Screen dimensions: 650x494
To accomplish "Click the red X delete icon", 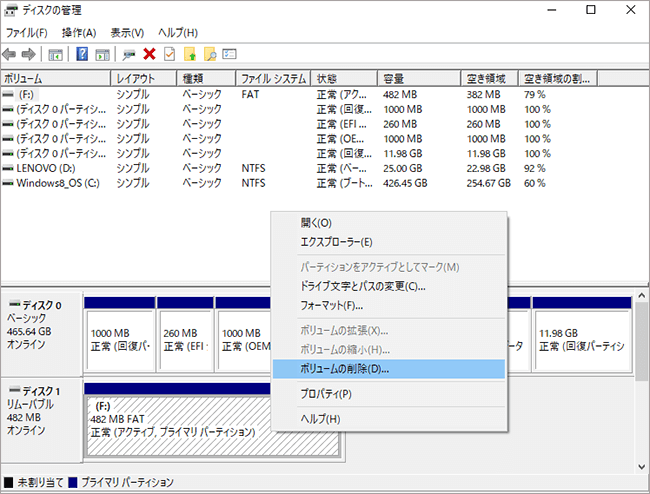I will pyautogui.click(x=149, y=54).
